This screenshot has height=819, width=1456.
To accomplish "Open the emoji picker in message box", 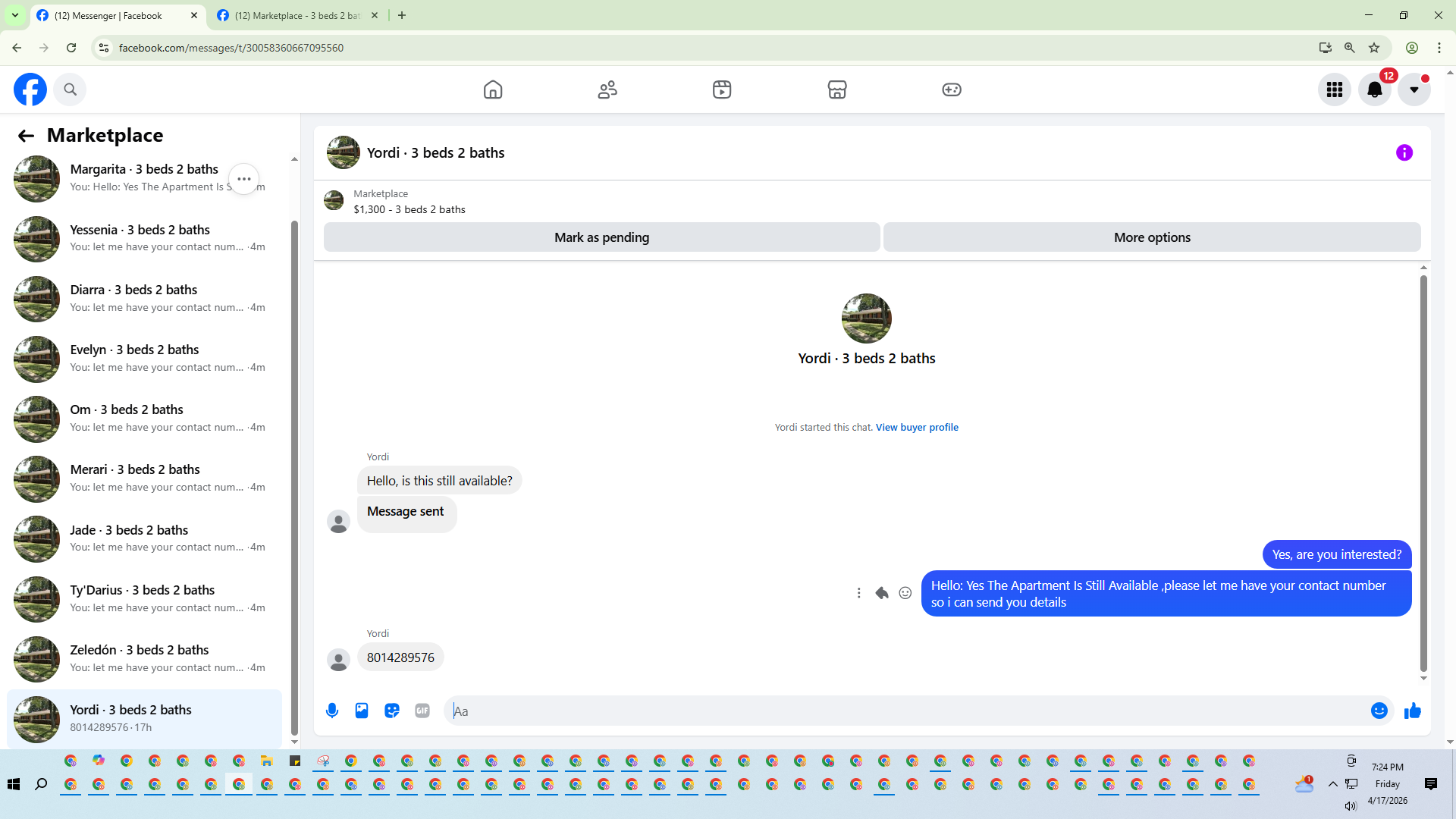I will (1379, 711).
